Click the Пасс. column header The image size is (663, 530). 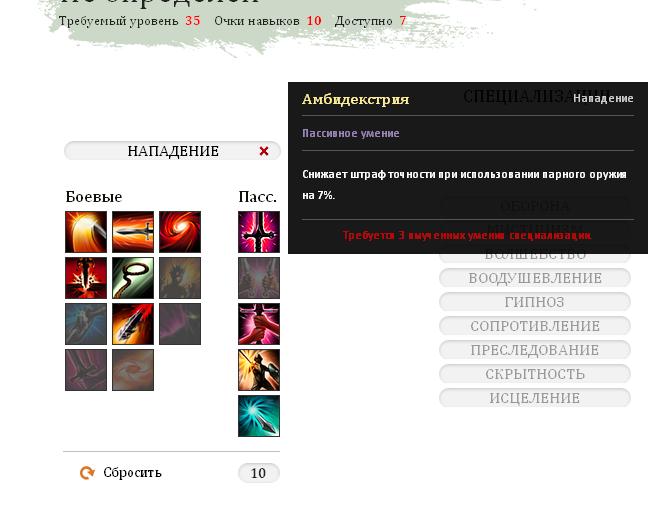[258, 197]
